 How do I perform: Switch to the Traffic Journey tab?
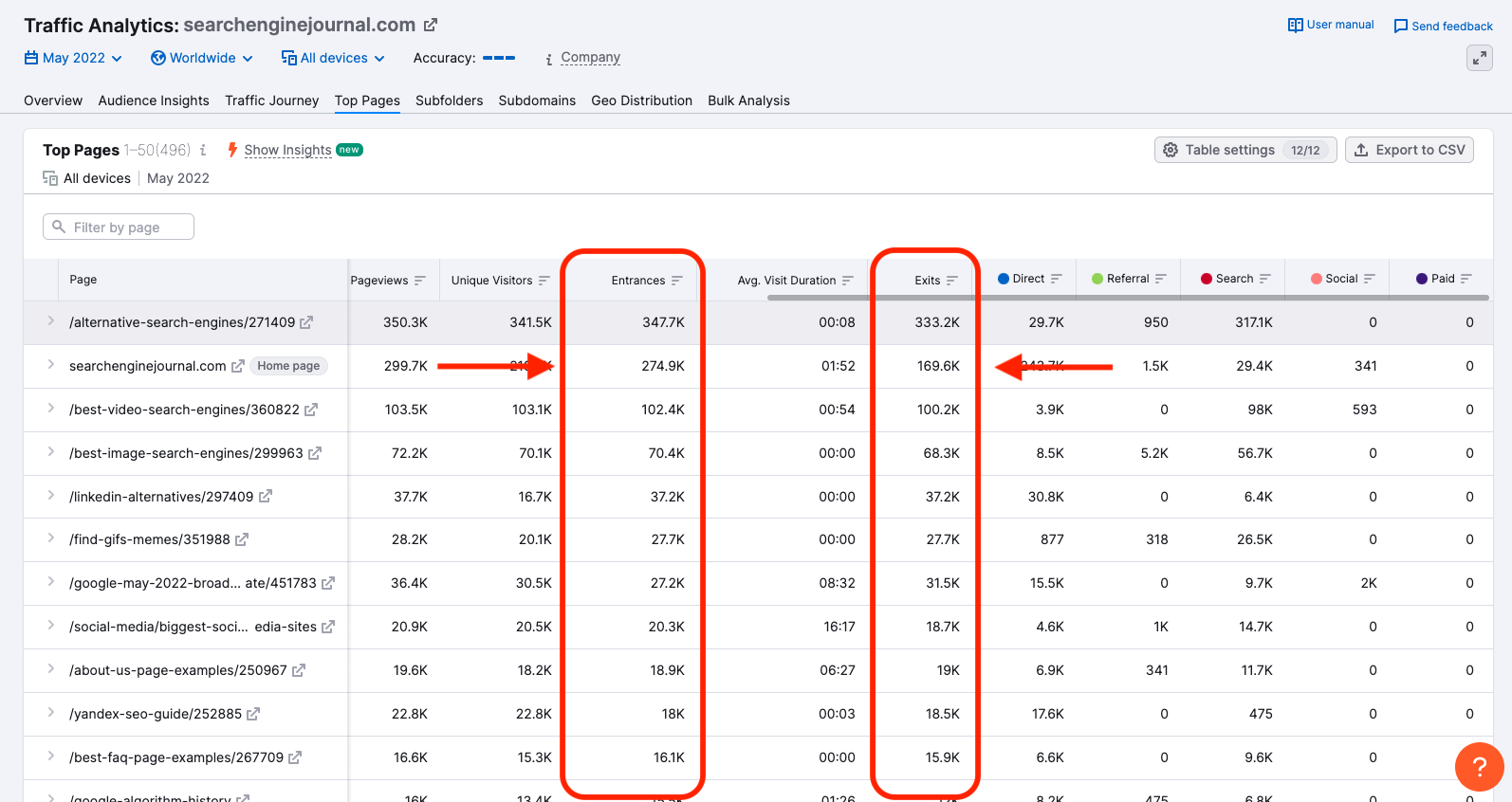pyautogui.click(x=272, y=100)
